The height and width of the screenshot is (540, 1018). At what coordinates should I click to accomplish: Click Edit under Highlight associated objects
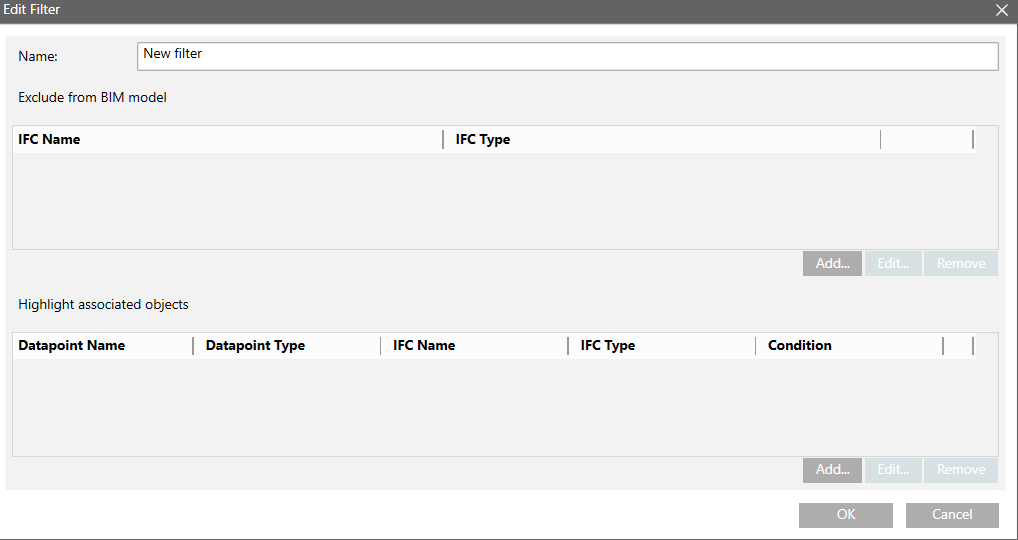click(x=893, y=470)
